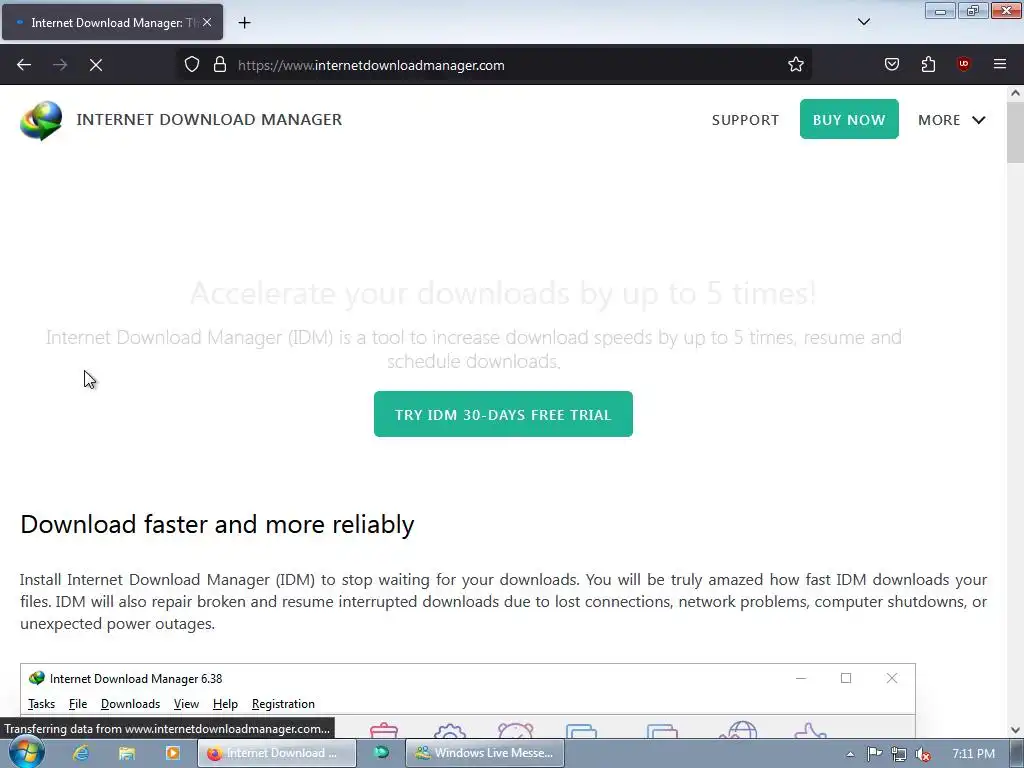
Task: Bookmark this page with the star icon
Action: click(795, 65)
